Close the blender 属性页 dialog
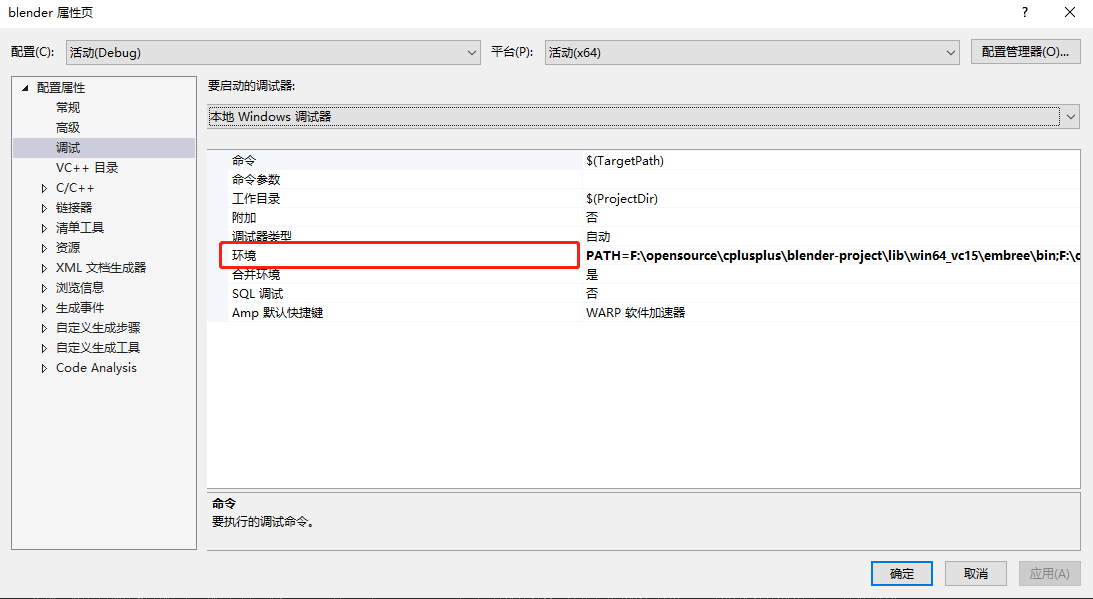This screenshot has width=1093, height=599. click(x=1070, y=13)
